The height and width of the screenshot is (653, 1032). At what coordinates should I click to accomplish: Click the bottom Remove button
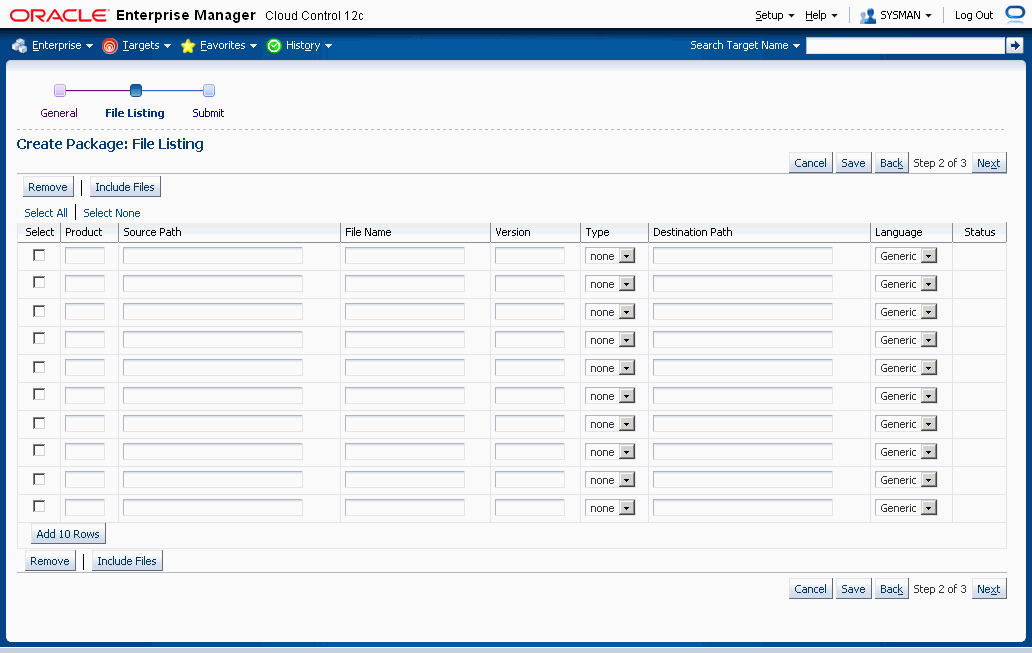click(x=50, y=561)
